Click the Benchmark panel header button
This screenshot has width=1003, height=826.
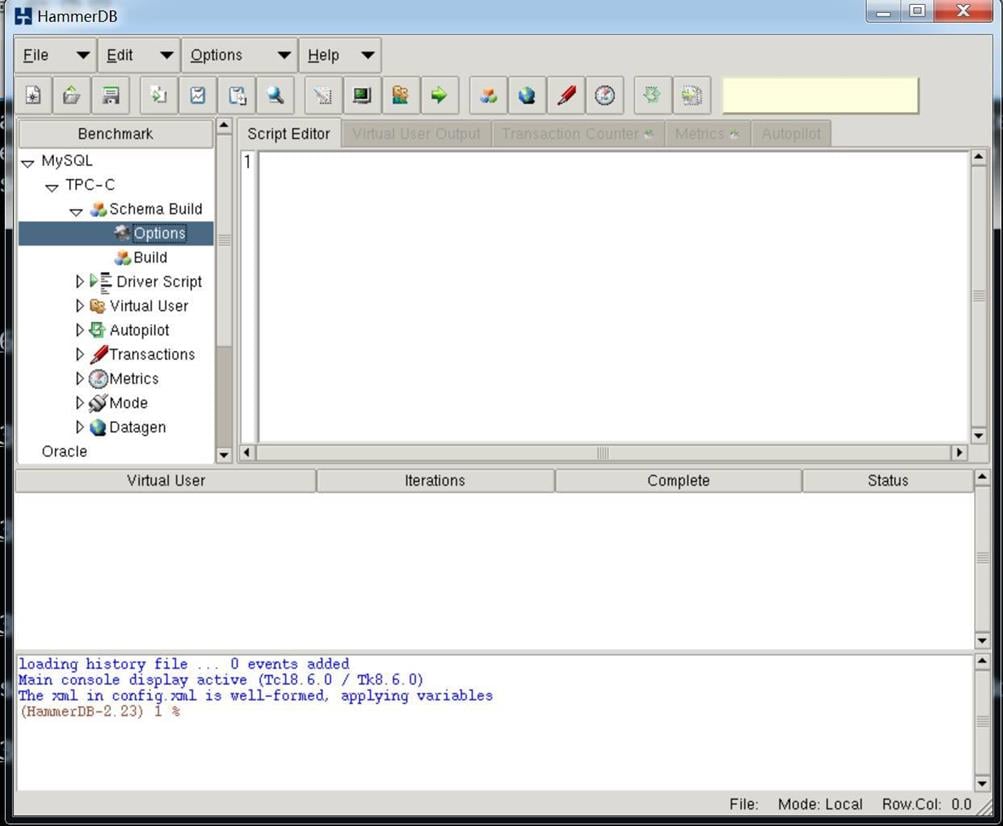pyautogui.click(x=115, y=134)
